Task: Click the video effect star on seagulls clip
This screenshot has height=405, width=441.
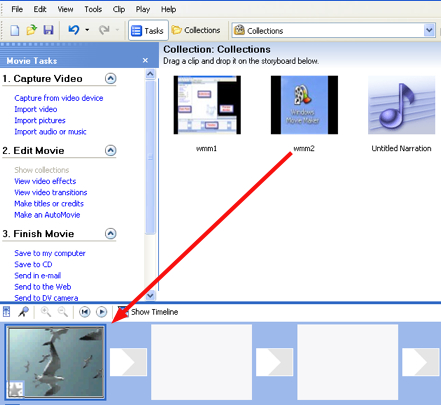Action: point(16,389)
